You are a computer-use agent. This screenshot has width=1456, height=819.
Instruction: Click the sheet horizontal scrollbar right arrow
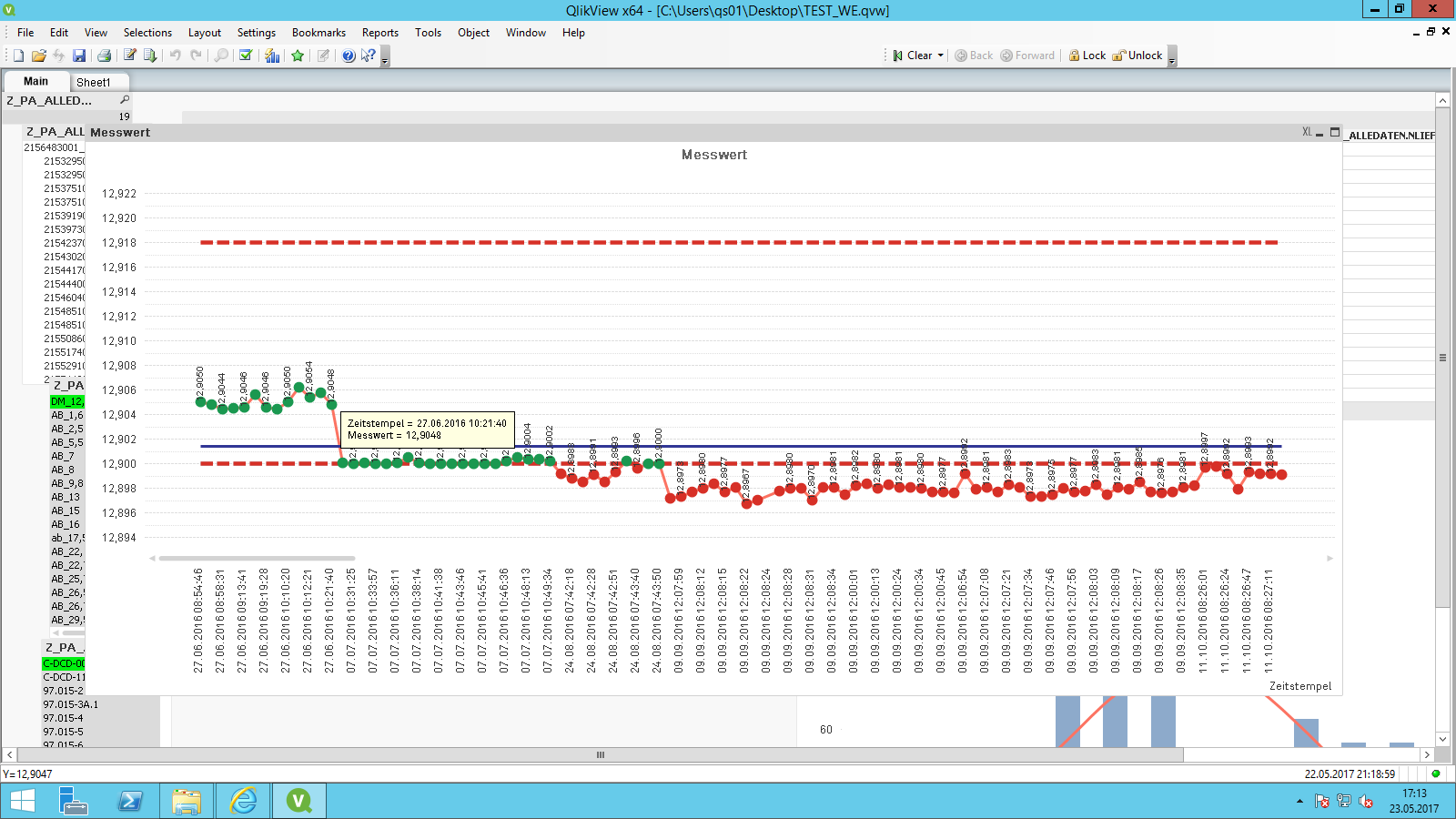[1427, 754]
